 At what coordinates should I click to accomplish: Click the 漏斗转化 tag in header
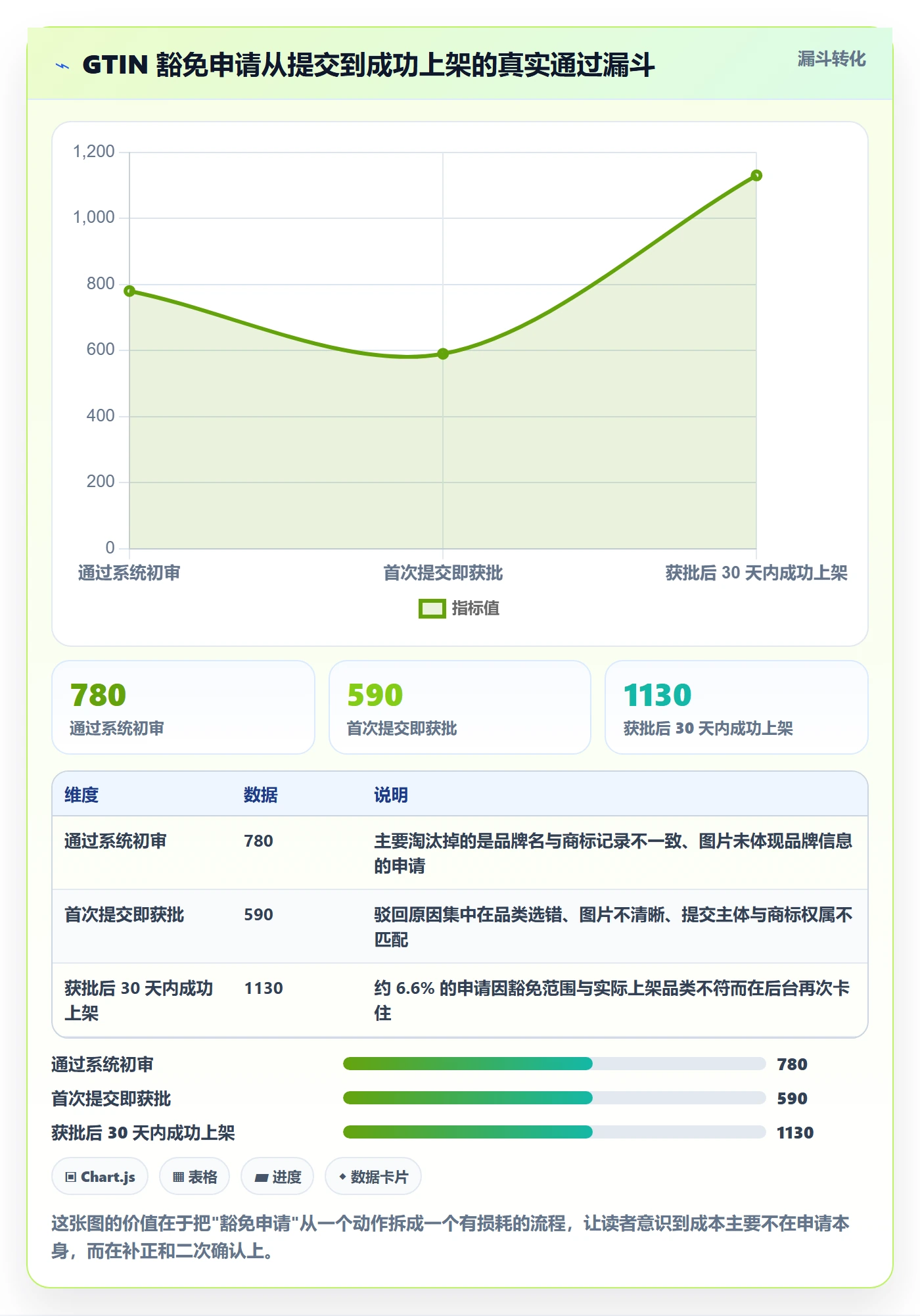point(831,59)
